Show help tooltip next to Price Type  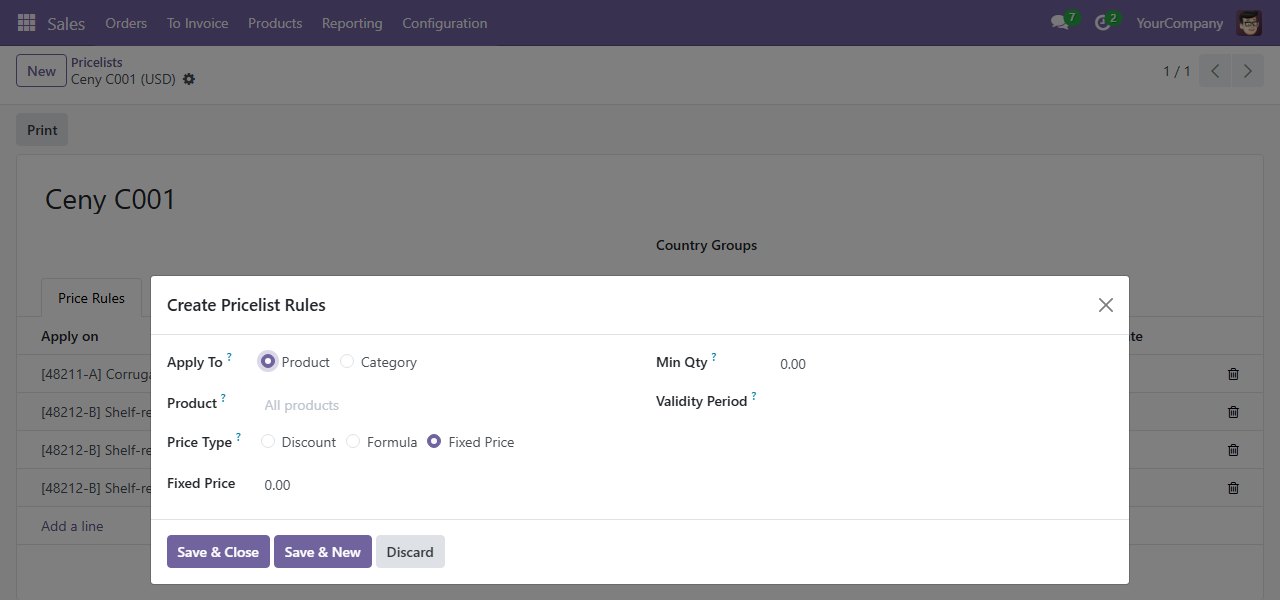tap(238, 437)
